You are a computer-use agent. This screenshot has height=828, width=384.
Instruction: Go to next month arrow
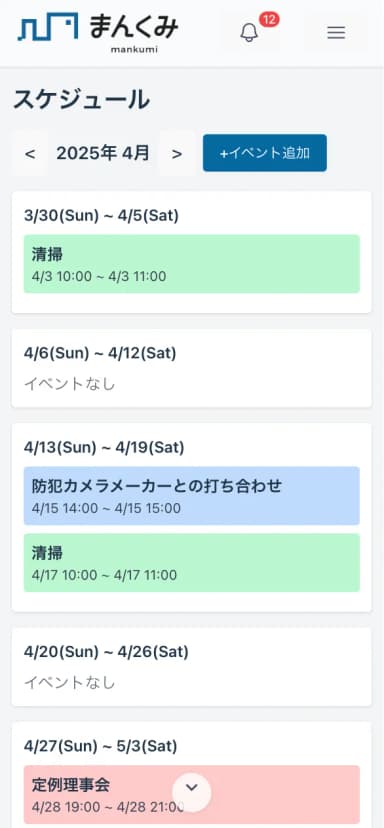[x=177, y=154]
